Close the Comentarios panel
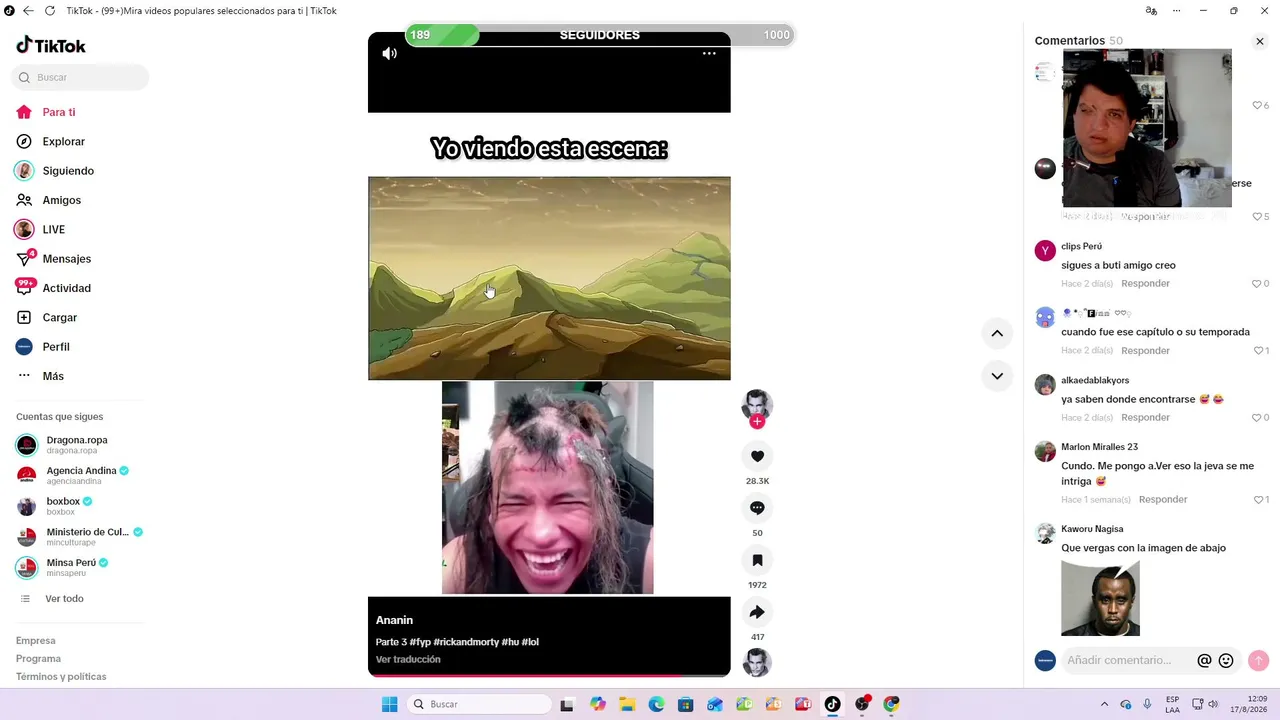The image size is (1280, 720). (x=1260, y=41)
